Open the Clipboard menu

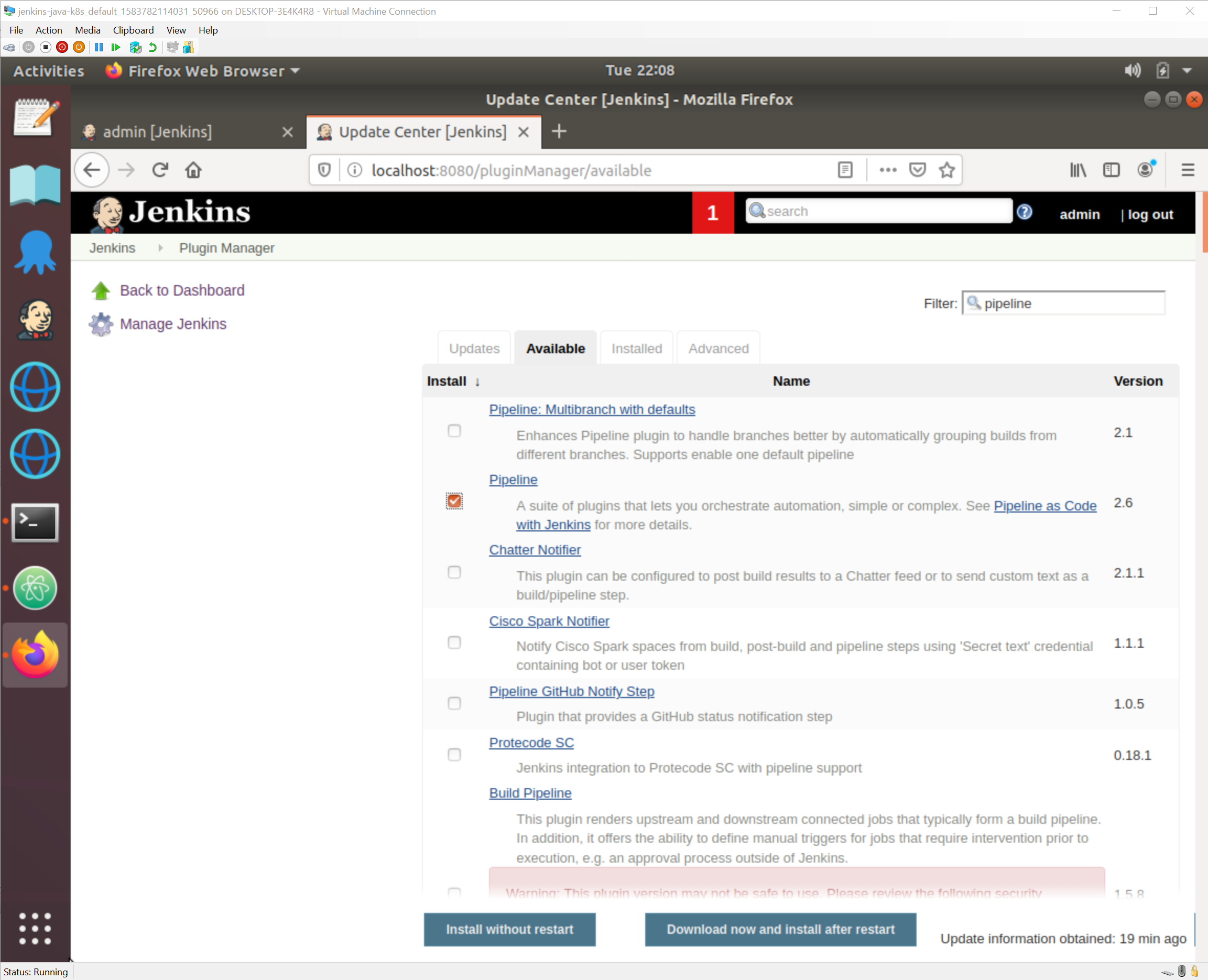tap(133, 30)
